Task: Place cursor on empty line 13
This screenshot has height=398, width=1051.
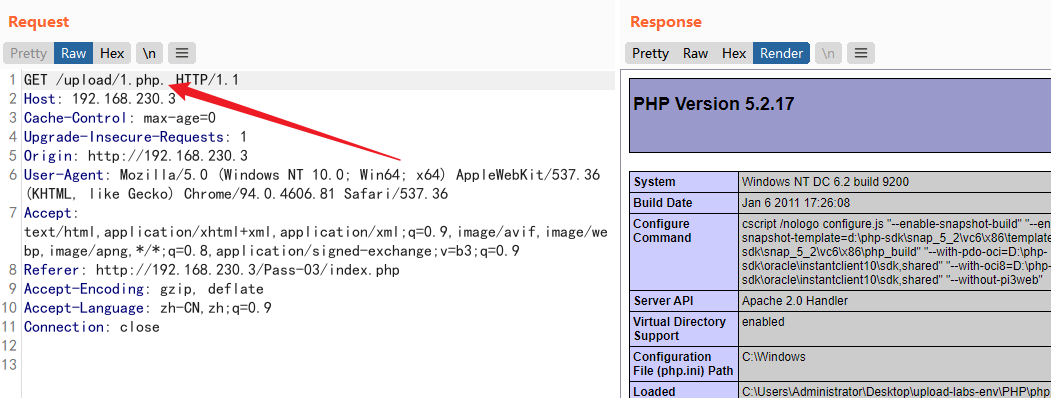Action: 318,364
